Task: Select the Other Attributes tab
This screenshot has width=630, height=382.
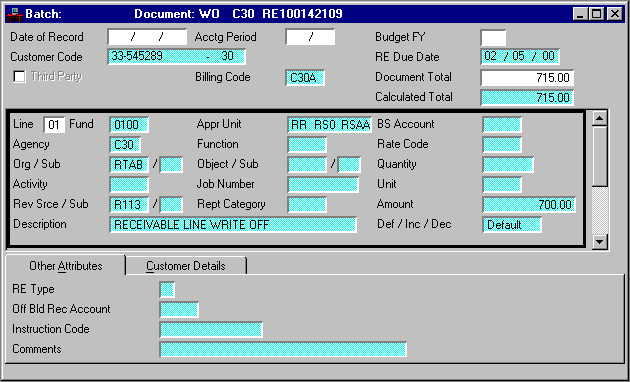Action: [66, 266]
